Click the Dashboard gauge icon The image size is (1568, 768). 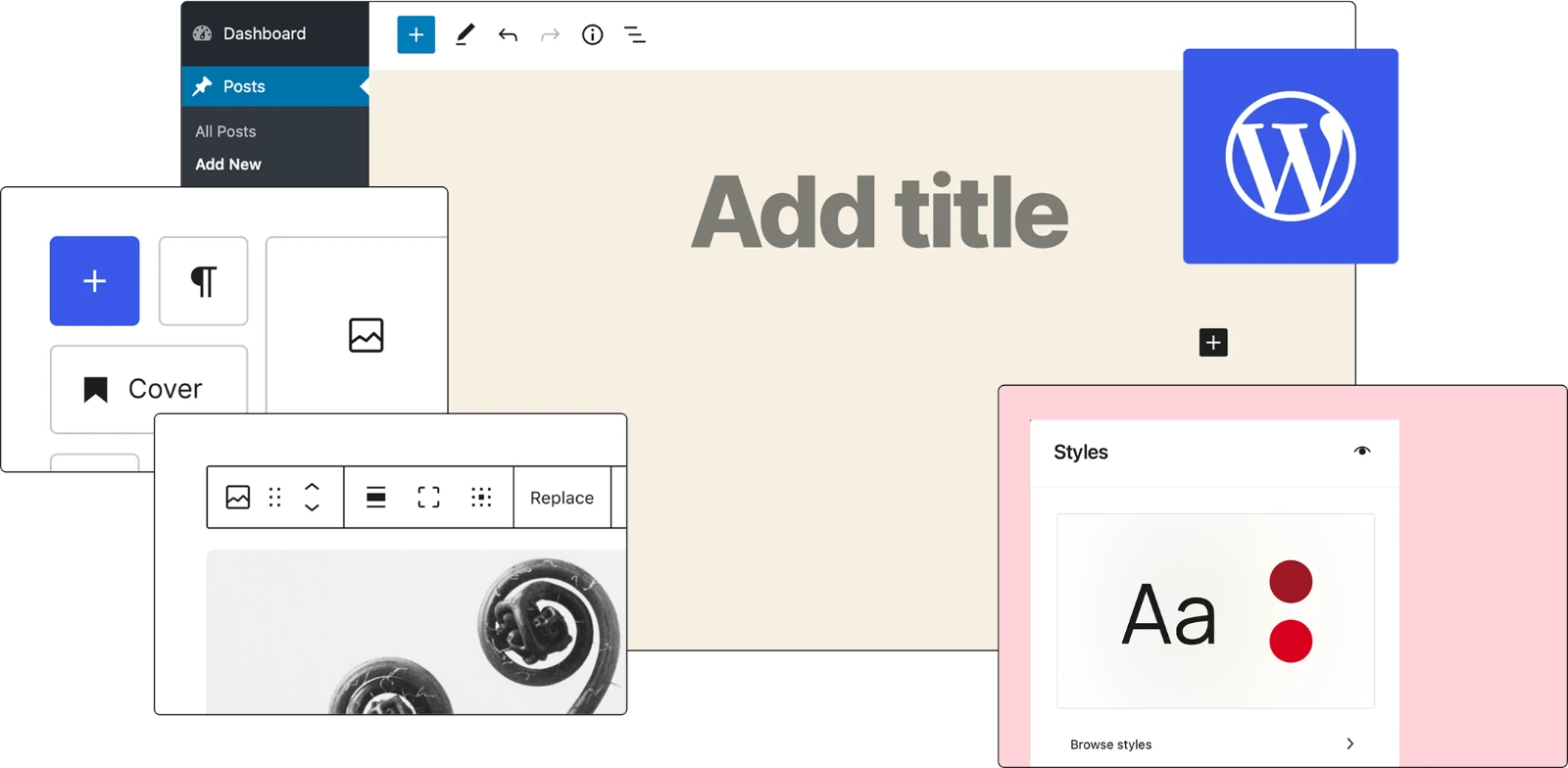pyautogui.click(x=203, y=33)
